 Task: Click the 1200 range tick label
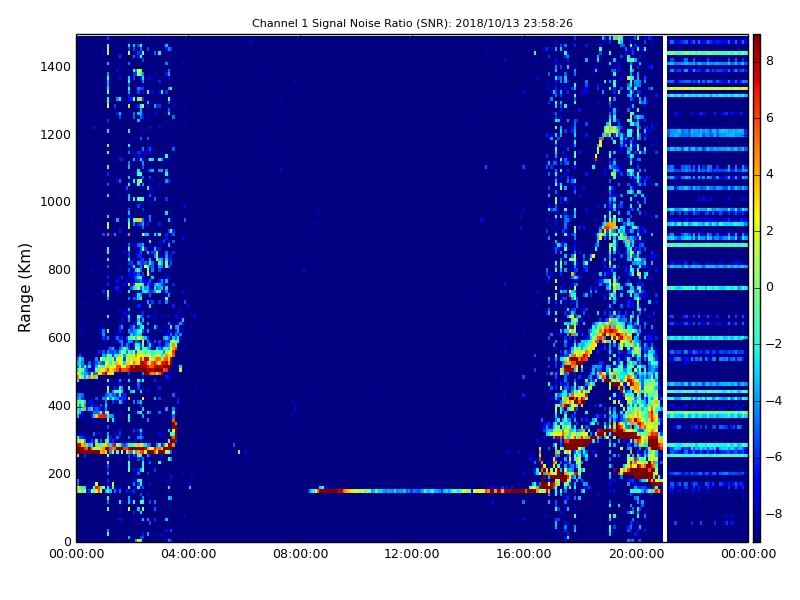coord(56,135)
